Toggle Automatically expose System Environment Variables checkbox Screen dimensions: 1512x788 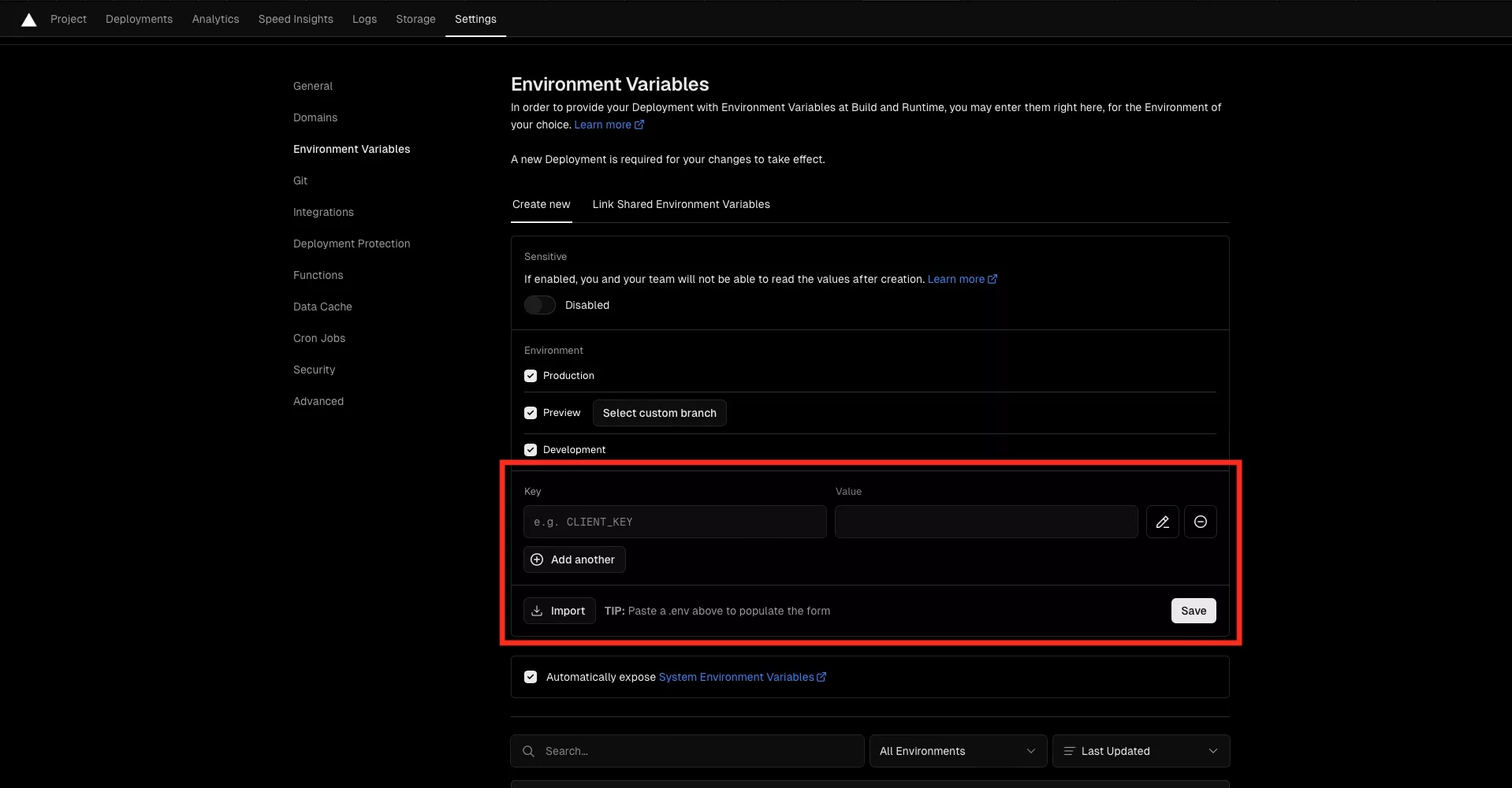click(x=531, y=677)
